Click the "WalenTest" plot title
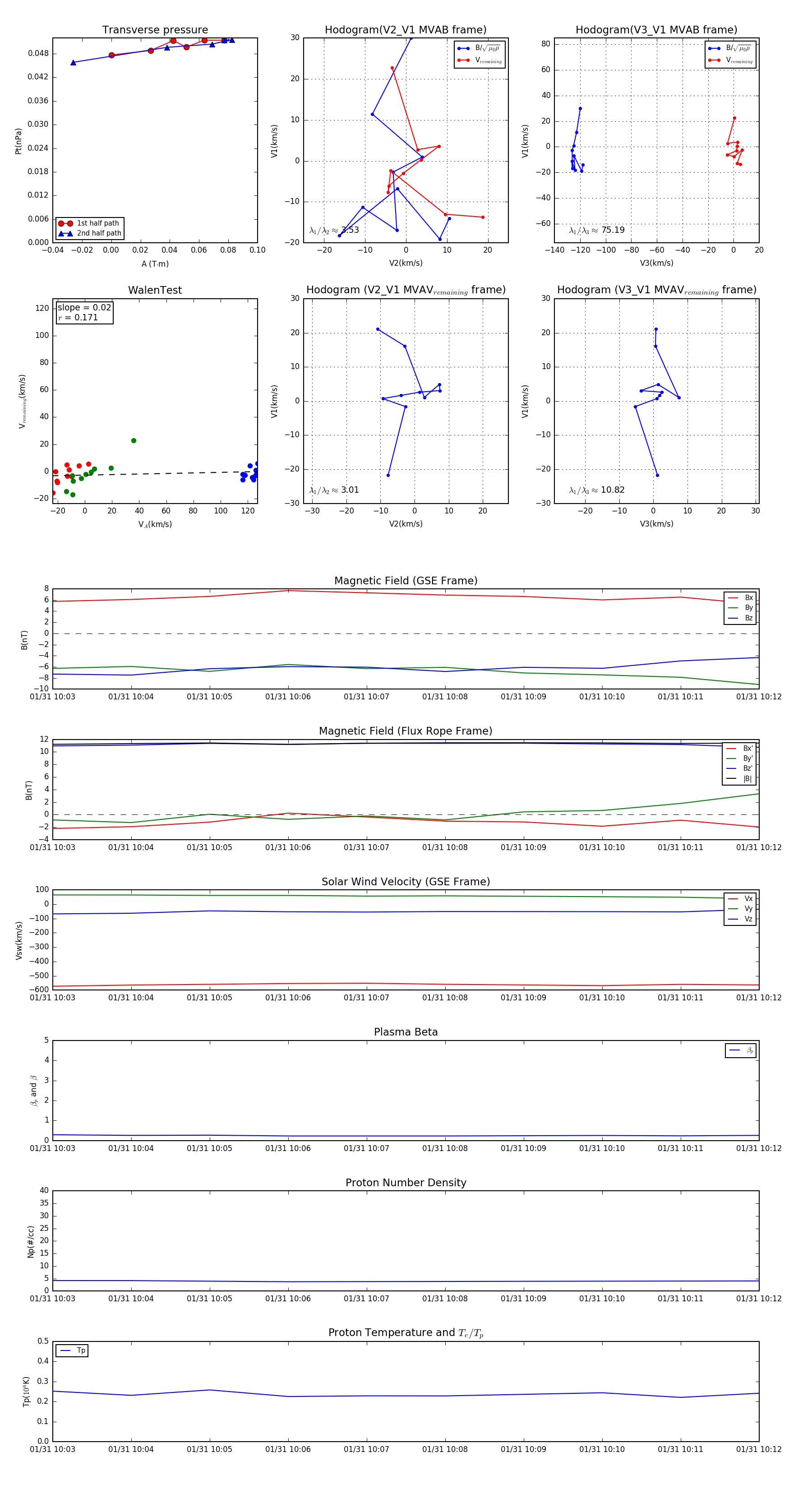This screenshot has height=1489, width=812. (x=155, y=290)
